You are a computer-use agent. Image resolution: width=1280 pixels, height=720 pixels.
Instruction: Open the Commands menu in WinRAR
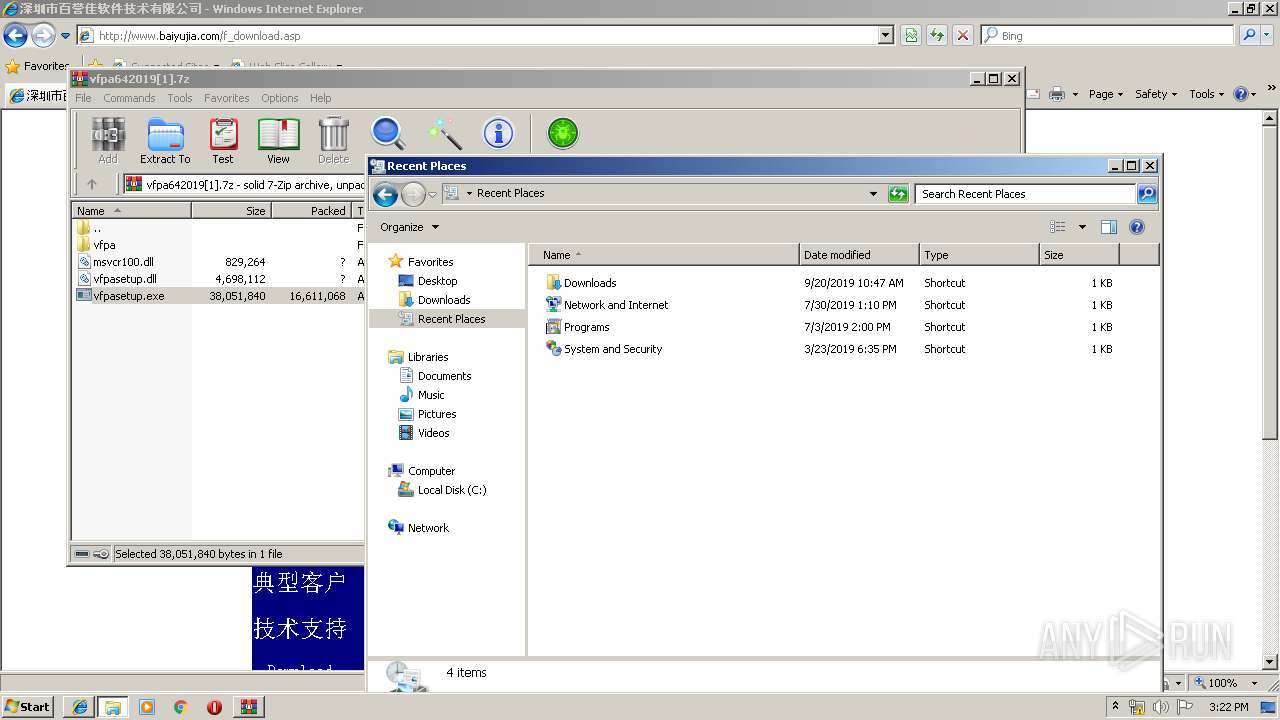coord(129,98)
